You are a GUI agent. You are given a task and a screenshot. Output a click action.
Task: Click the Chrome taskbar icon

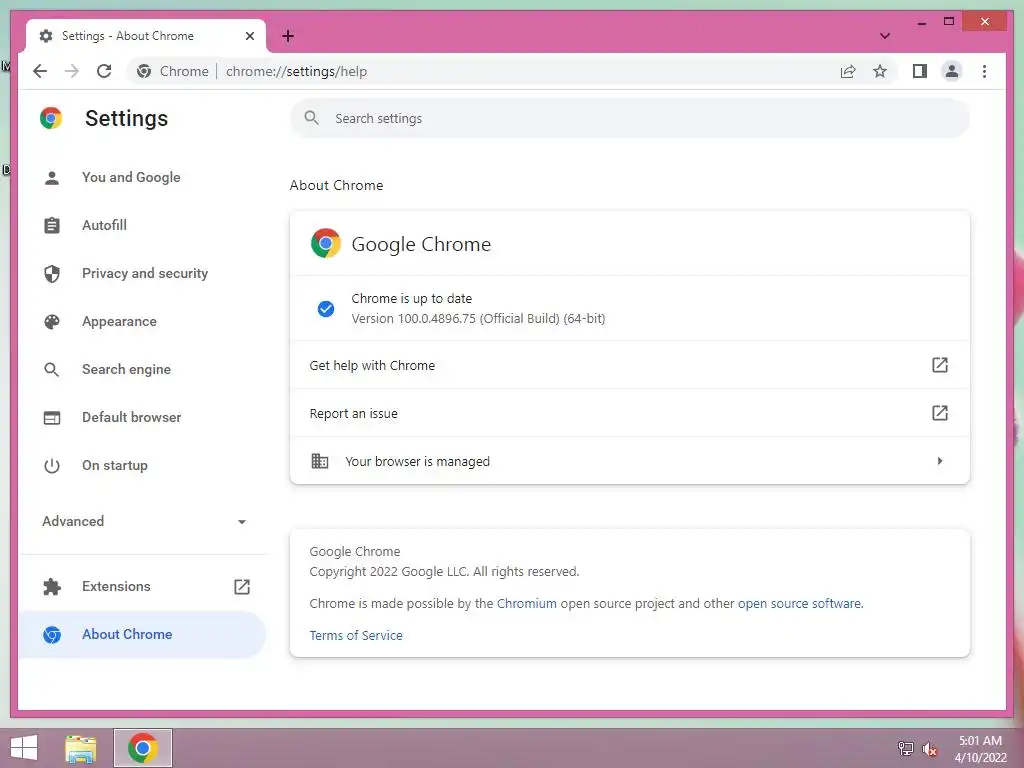click(142, 748)
